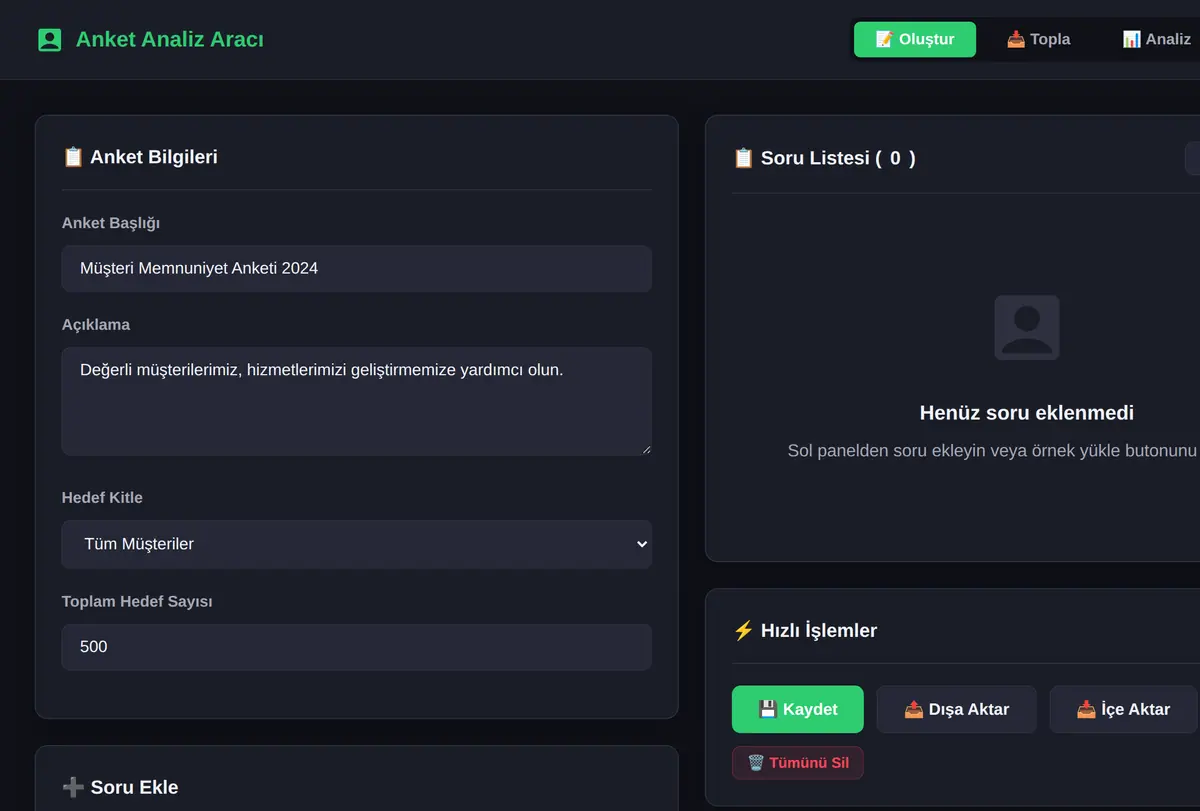
Task: Click the Anket Analiz Aracı title
Action: (x=170, y=40)
